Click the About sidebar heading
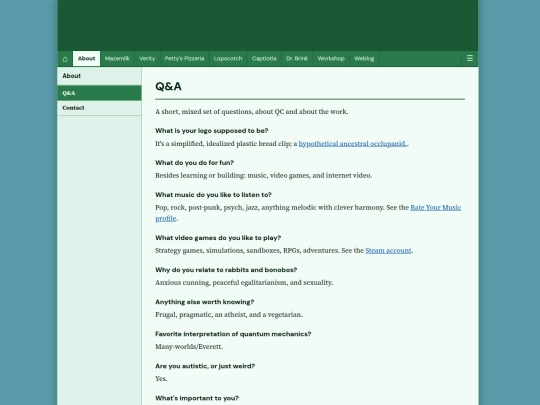The height and width of the screenshot is (405, 540). 72,76
